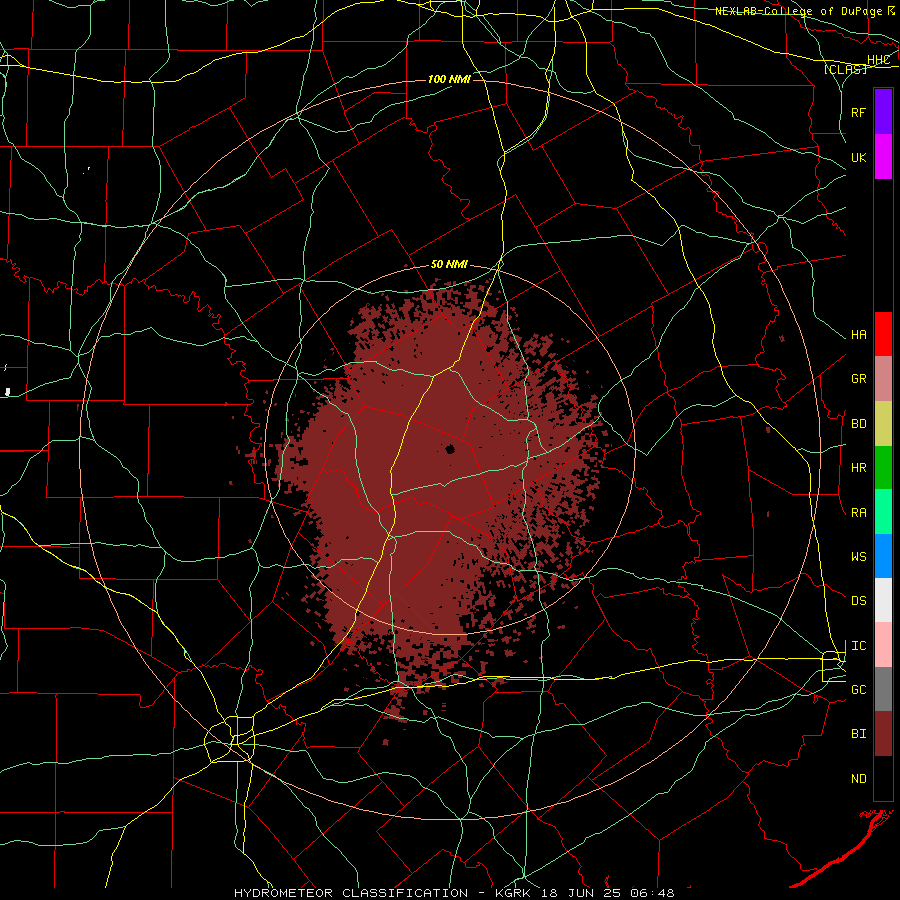Viewport: 900px width, 900px height.
Task: Click the 'HHC' product code text
Action: tap(878, 60)
